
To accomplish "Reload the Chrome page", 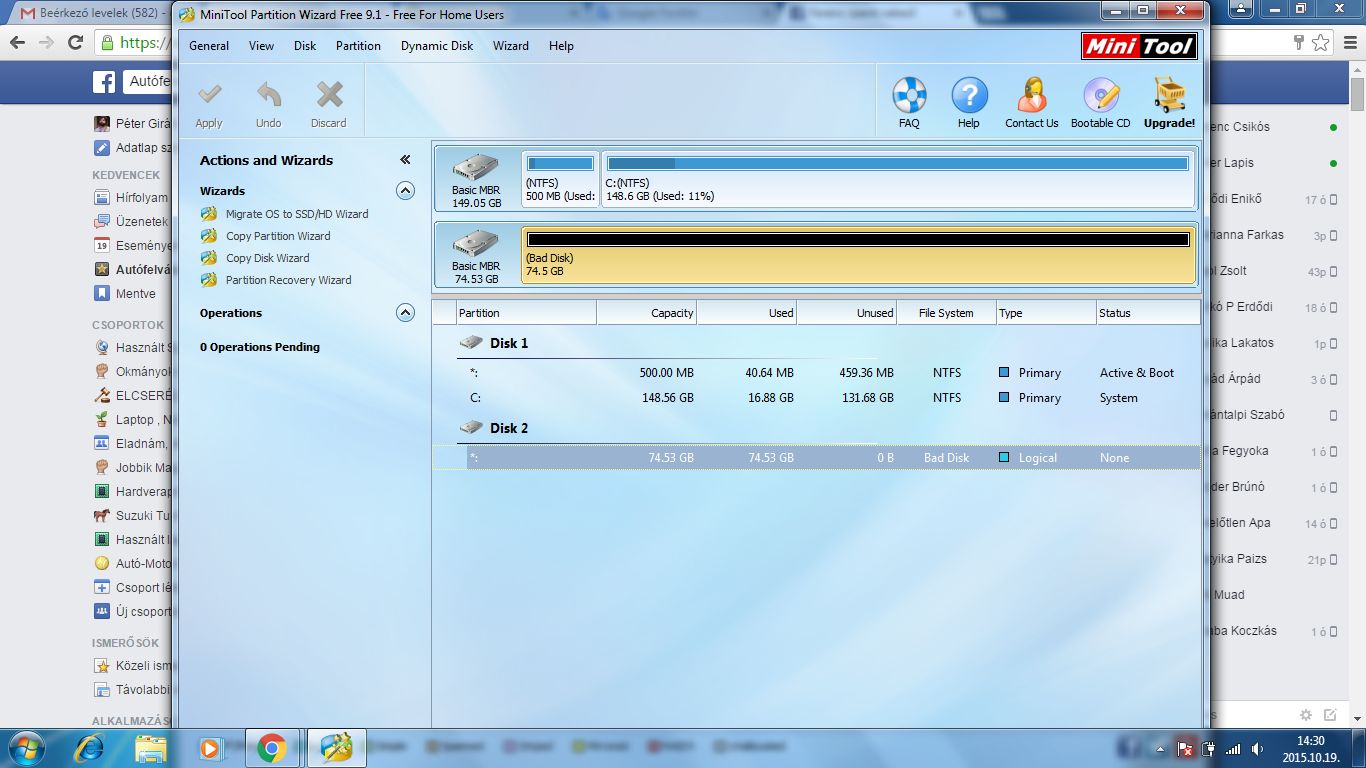I will [x=75, y=43].
